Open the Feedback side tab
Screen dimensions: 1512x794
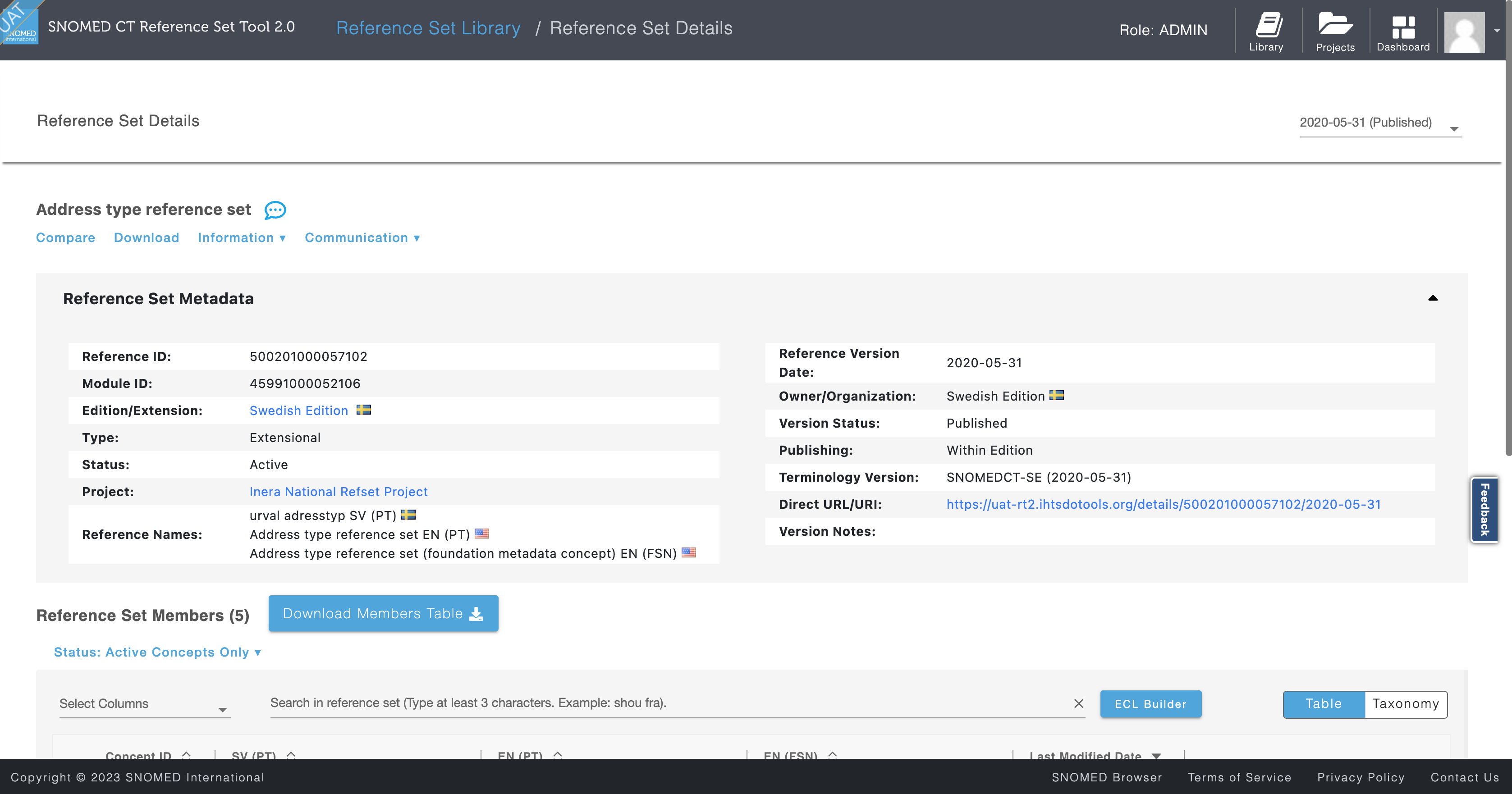pyautogui.click(x=1485, y=509)
